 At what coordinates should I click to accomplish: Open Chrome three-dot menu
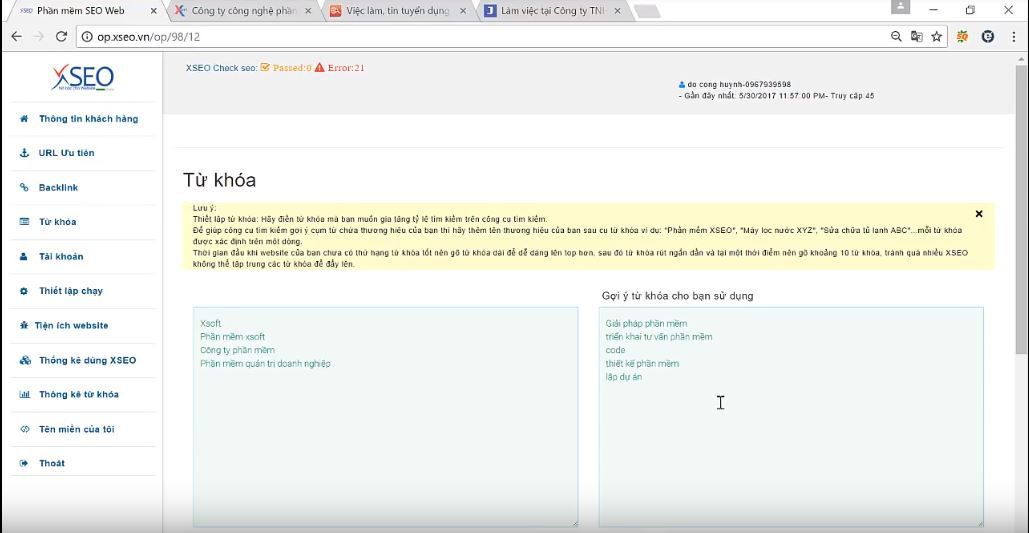pos(1014,37)
